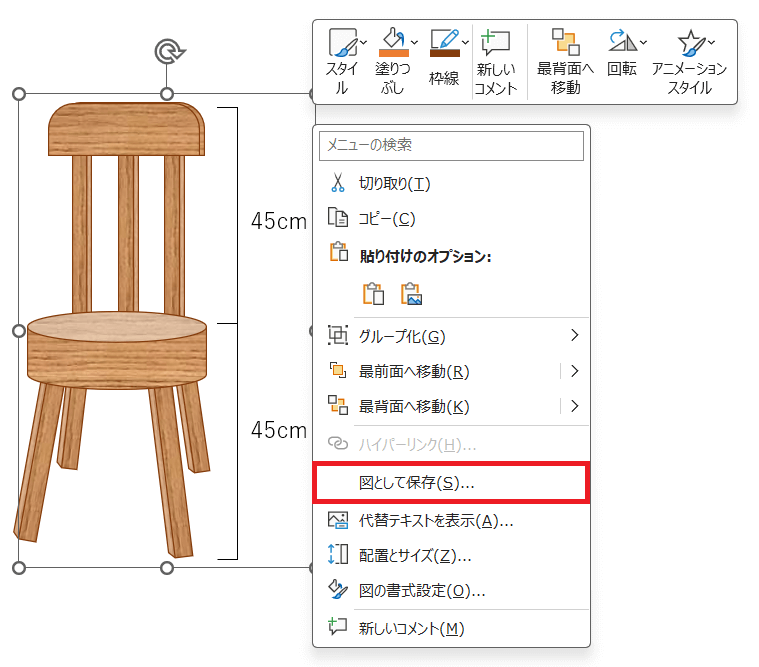The image size is (759, 667).
Task: Click bring-to-front icon beside 最前面へ移動
Action: [338, 370]
